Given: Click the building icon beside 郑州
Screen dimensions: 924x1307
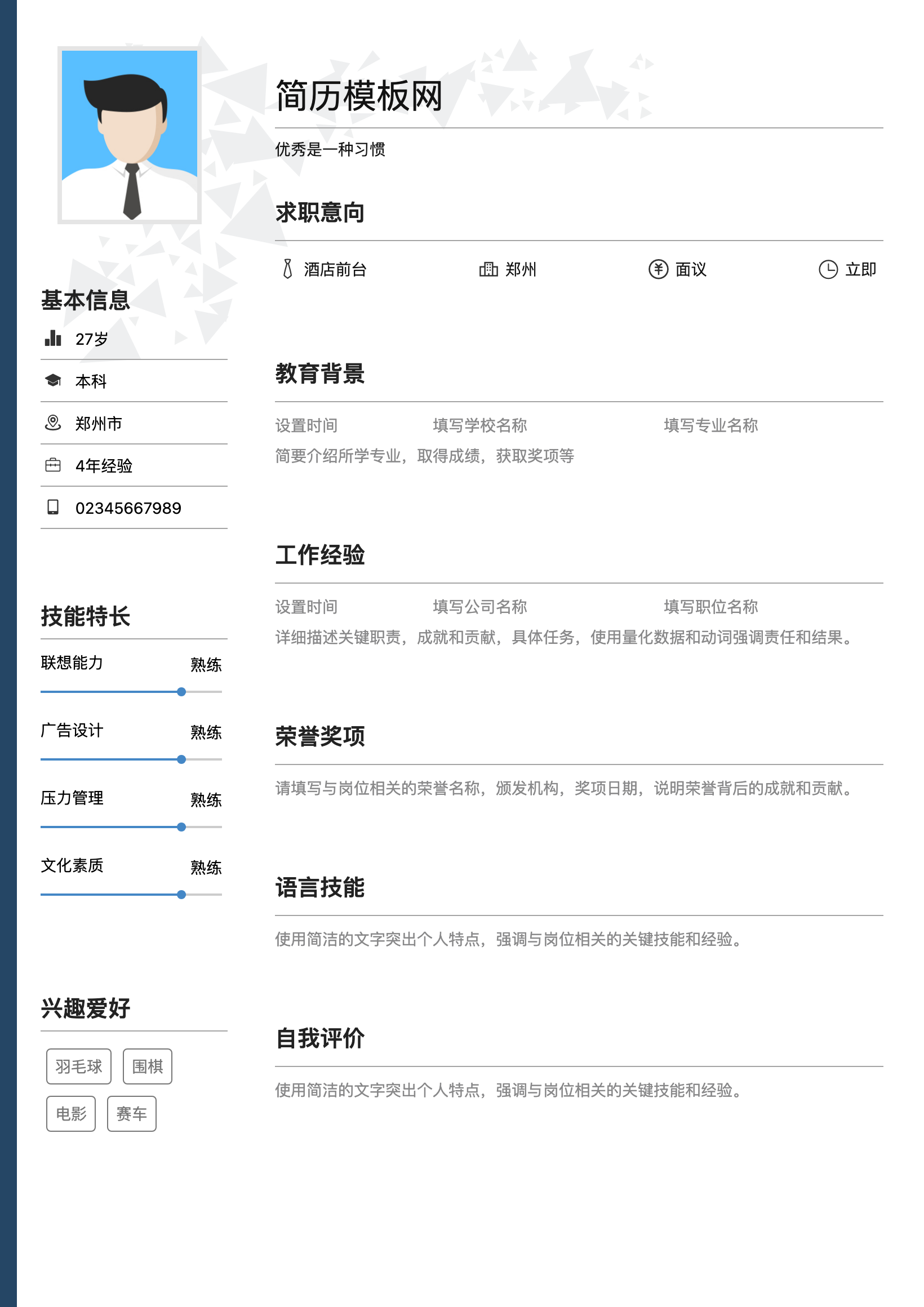Looking at the screenshot, I should [x=488, y=269].
